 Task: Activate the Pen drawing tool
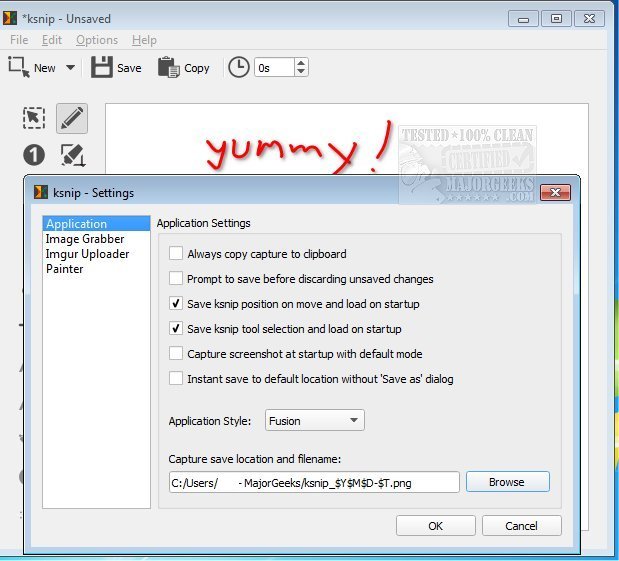(x=72, y=118)
